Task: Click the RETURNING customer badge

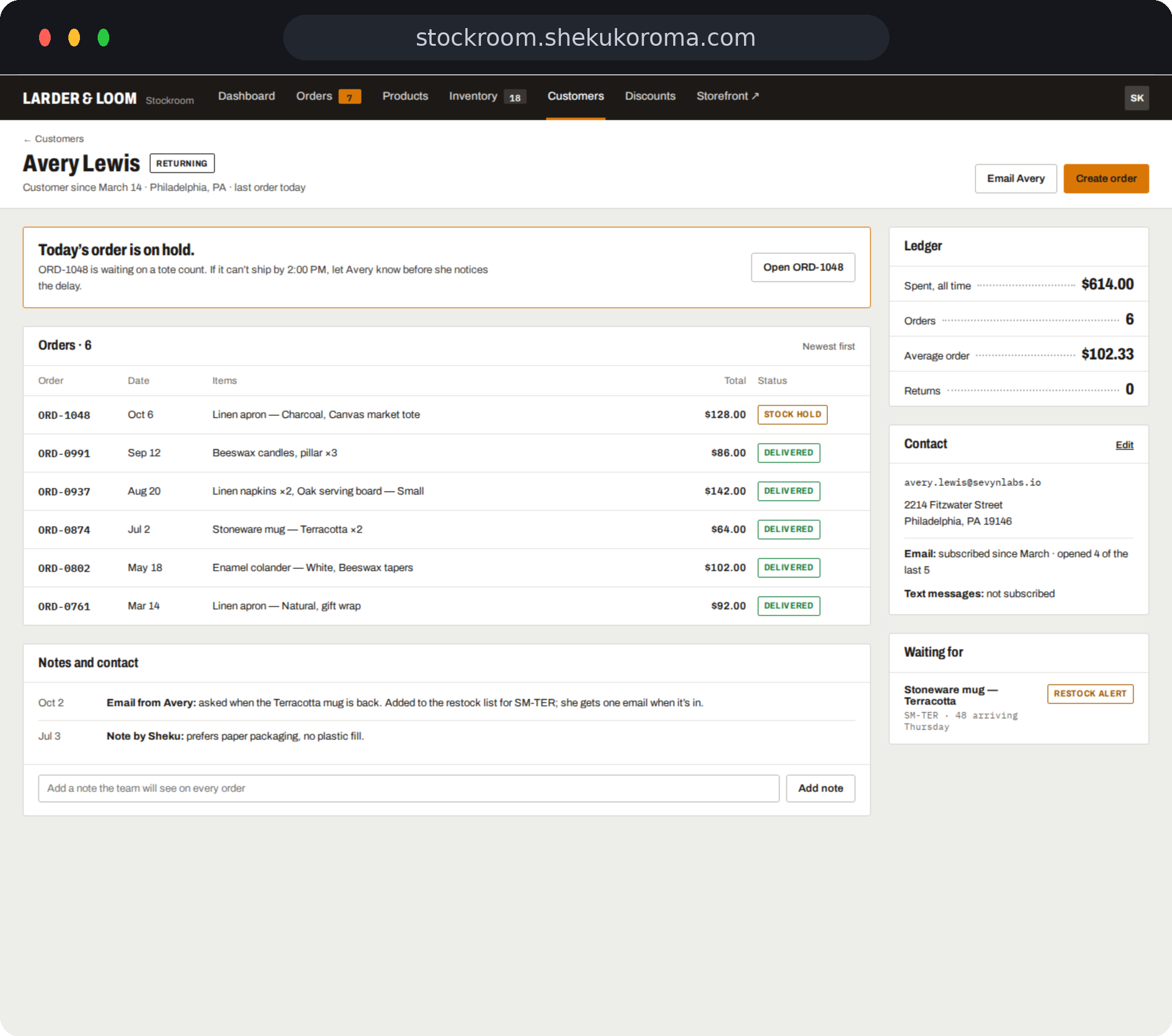Action: (182, 164)
